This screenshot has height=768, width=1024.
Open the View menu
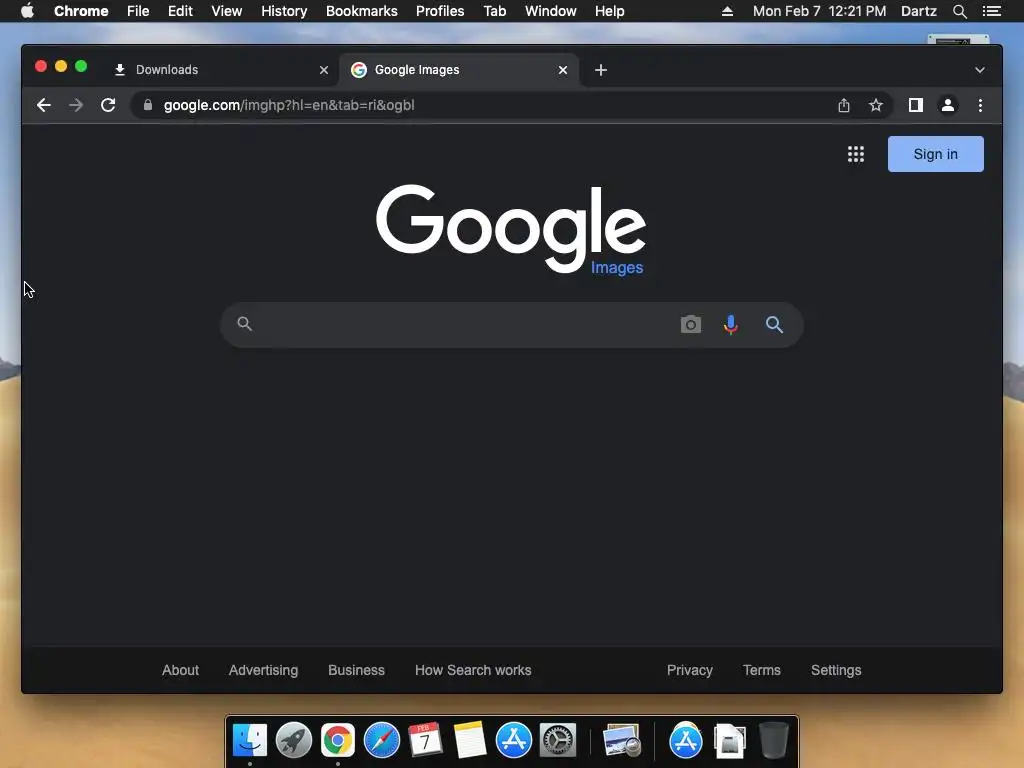coord(227,11)
